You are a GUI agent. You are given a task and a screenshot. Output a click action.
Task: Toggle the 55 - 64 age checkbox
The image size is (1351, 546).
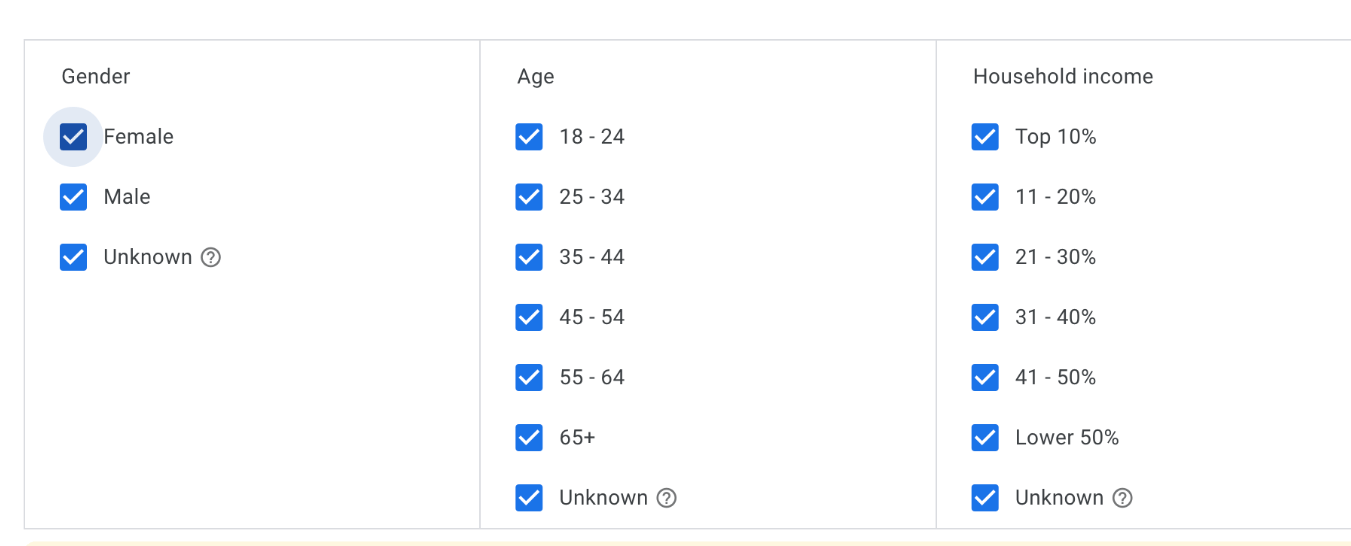[x=529, y=377]
